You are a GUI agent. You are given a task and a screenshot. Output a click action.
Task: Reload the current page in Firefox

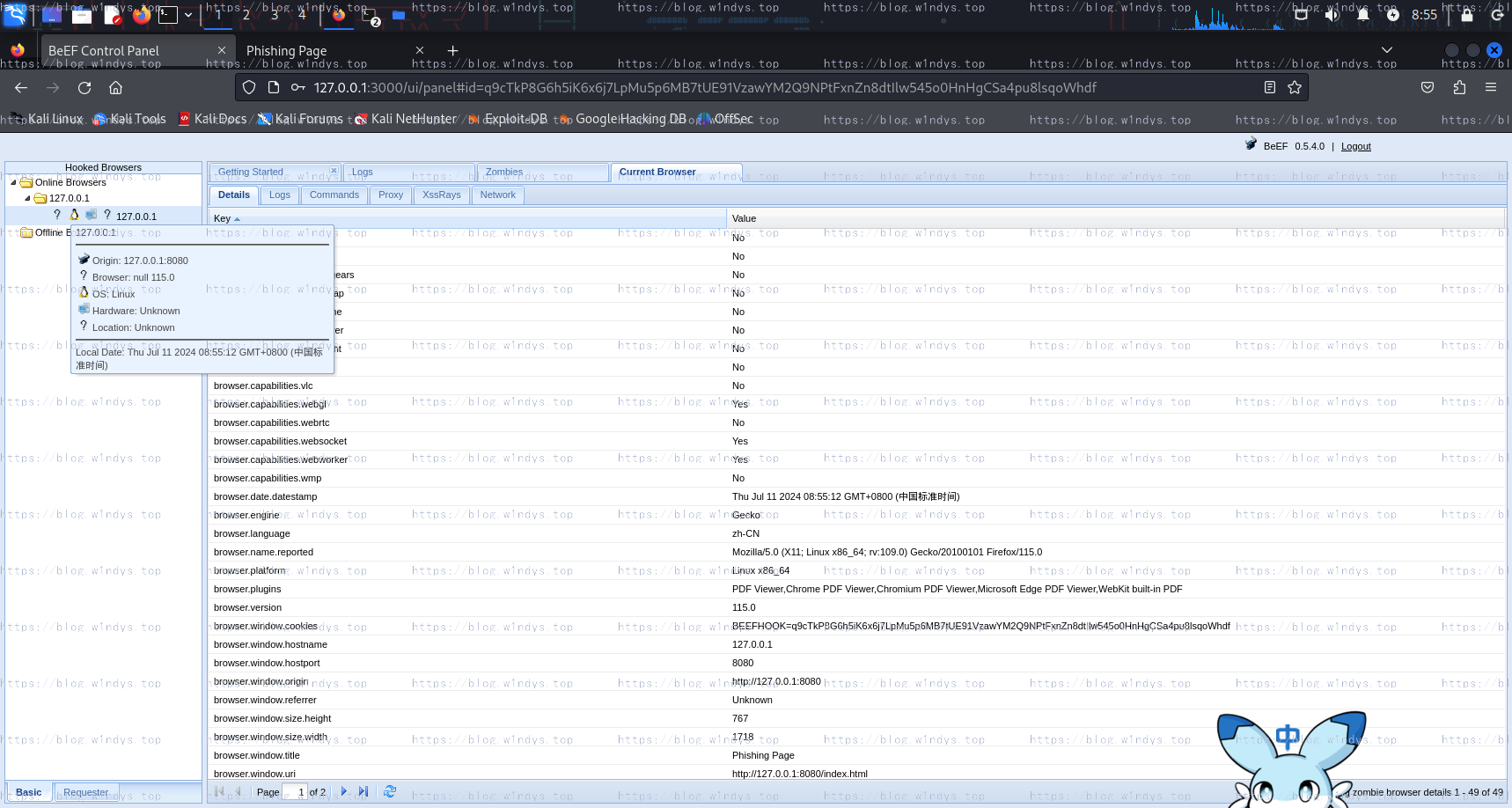click(x=84, y=88)
